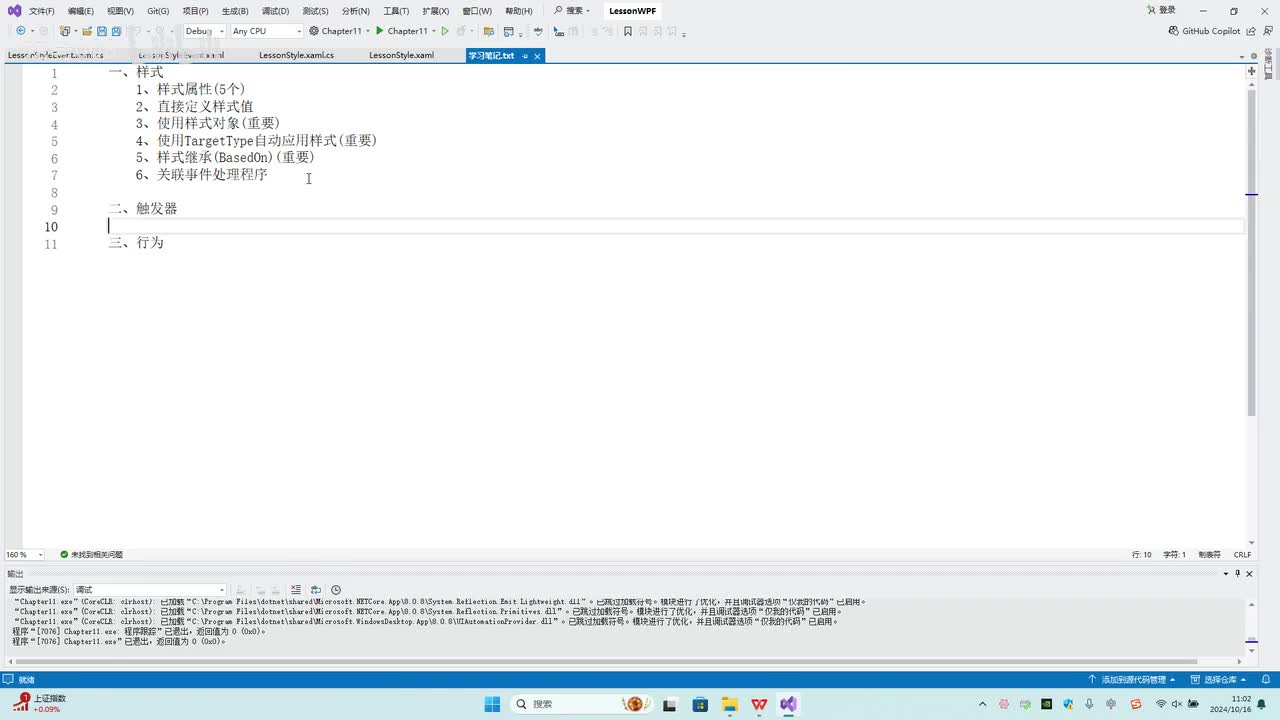1280x720 pixels.
Task: Open the Debug configuration dropdown
Action: (204, 31)
